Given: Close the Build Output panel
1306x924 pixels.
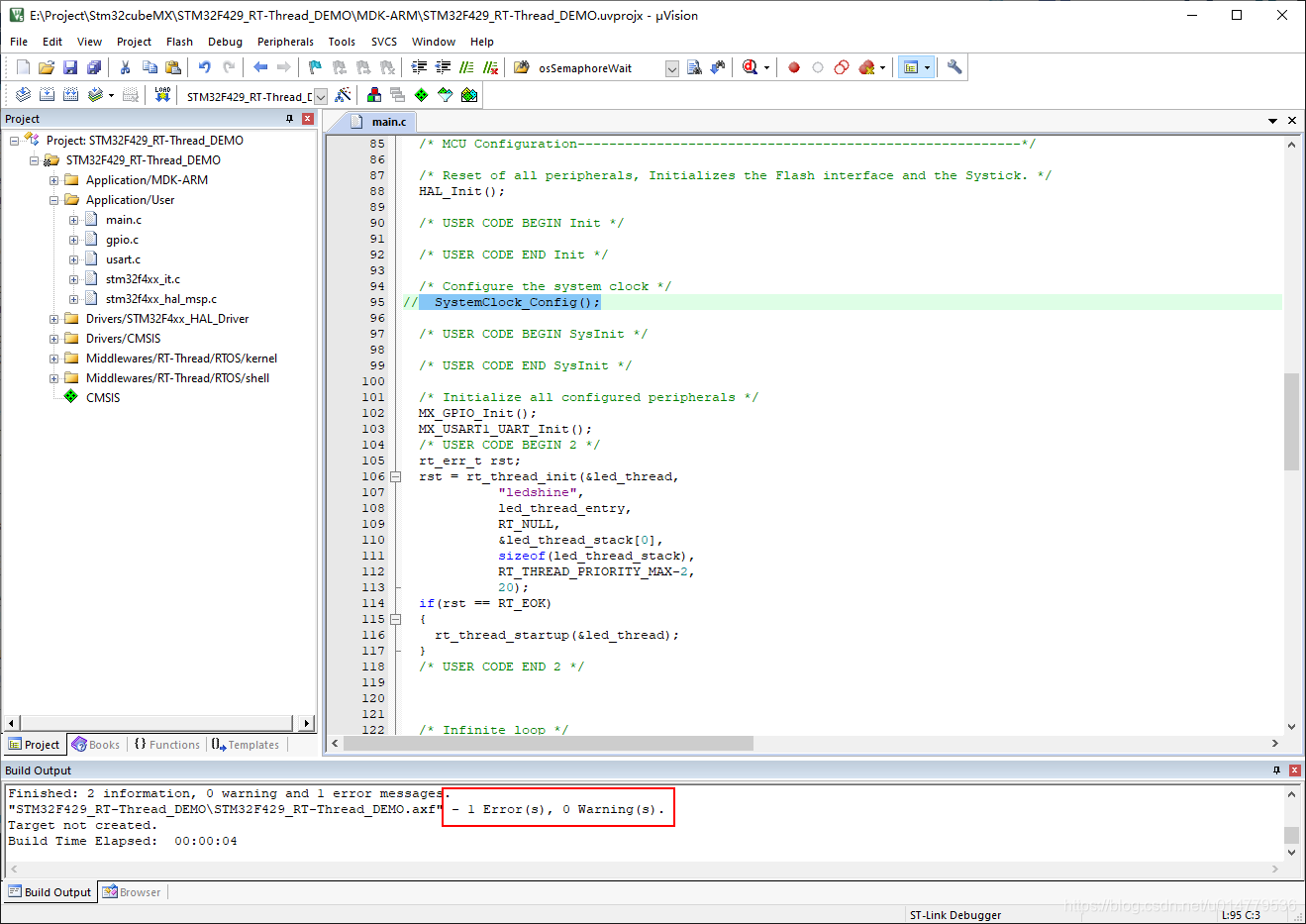Looking at the screenshot, I should pyautogui.click(x=1294, y=770).
